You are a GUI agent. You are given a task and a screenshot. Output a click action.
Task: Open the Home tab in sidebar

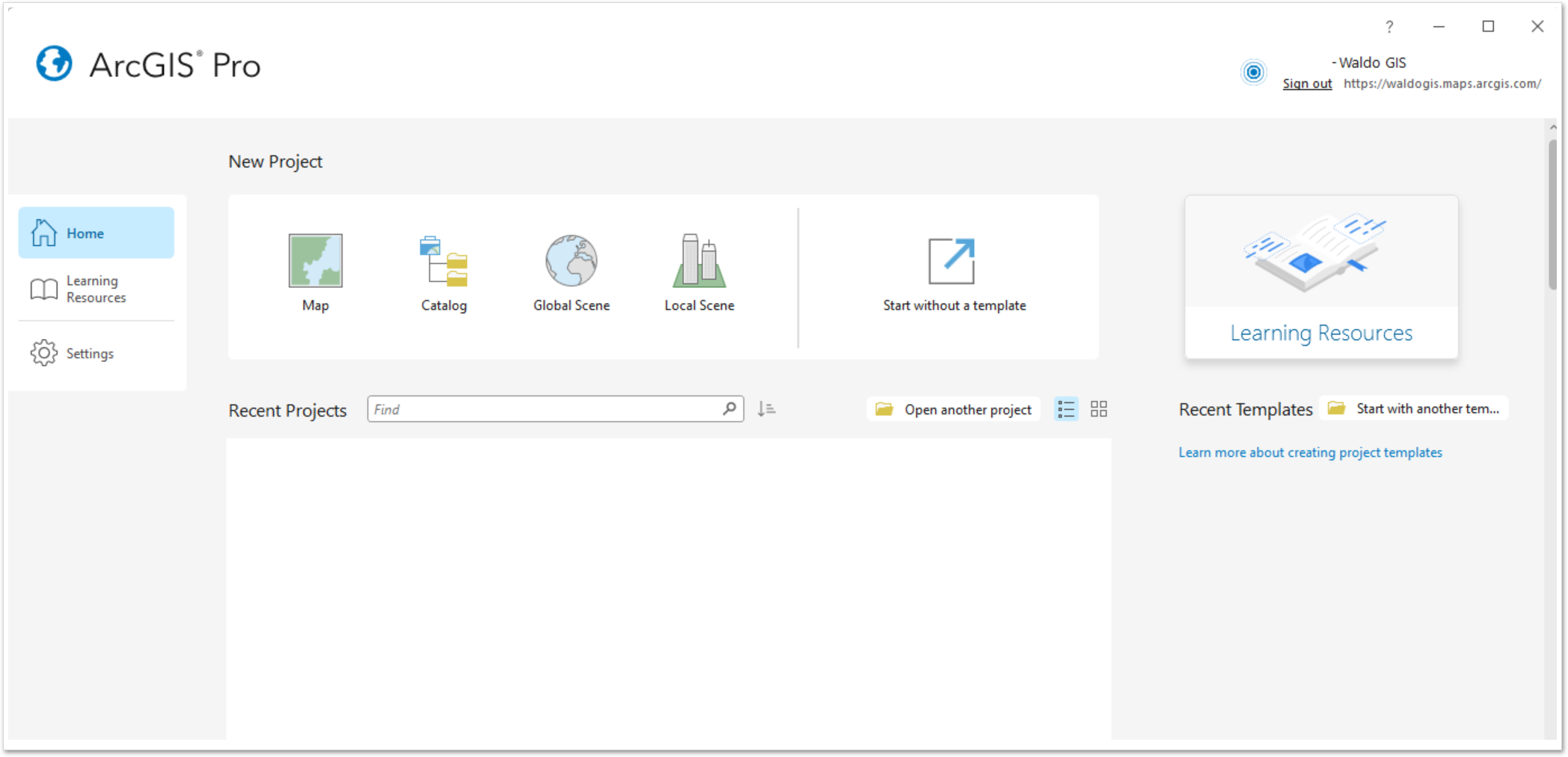97,233
